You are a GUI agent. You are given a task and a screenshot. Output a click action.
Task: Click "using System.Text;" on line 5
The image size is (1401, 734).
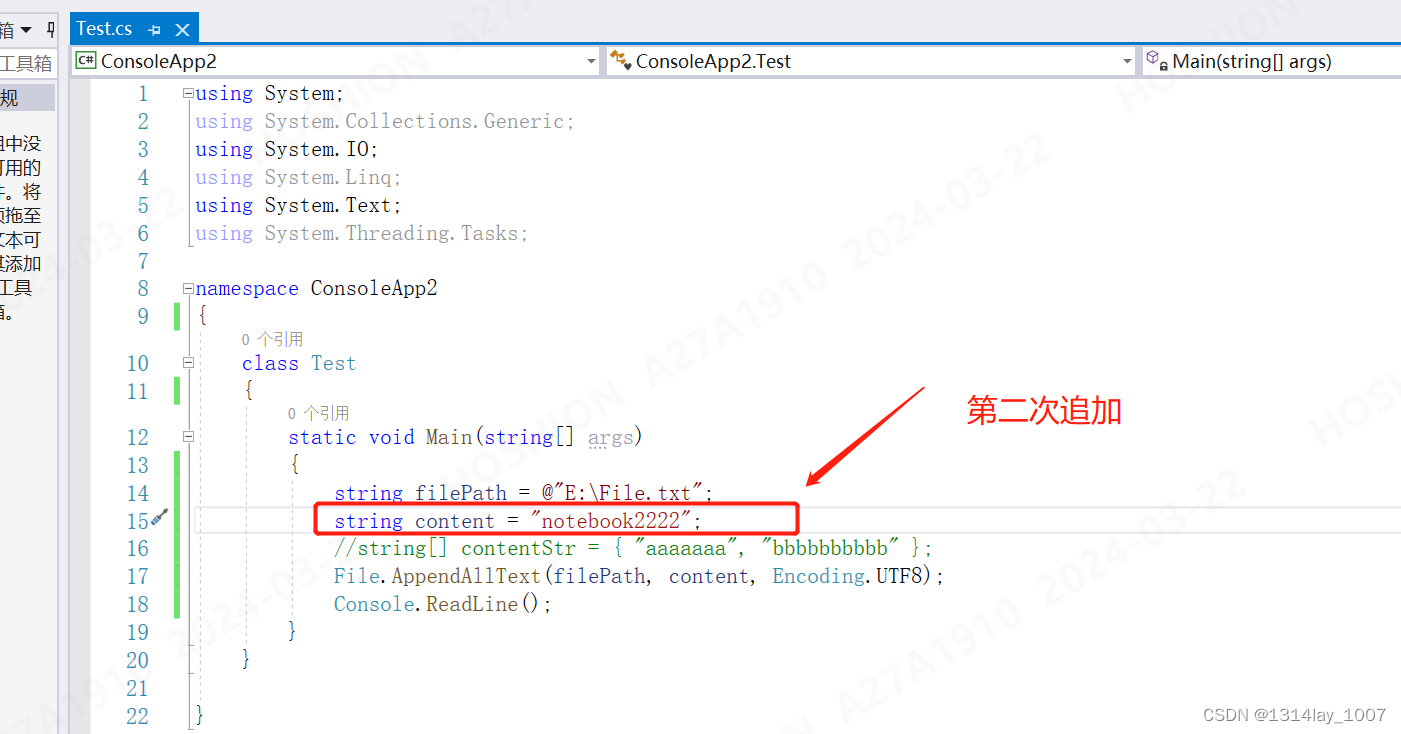[298, 206]
